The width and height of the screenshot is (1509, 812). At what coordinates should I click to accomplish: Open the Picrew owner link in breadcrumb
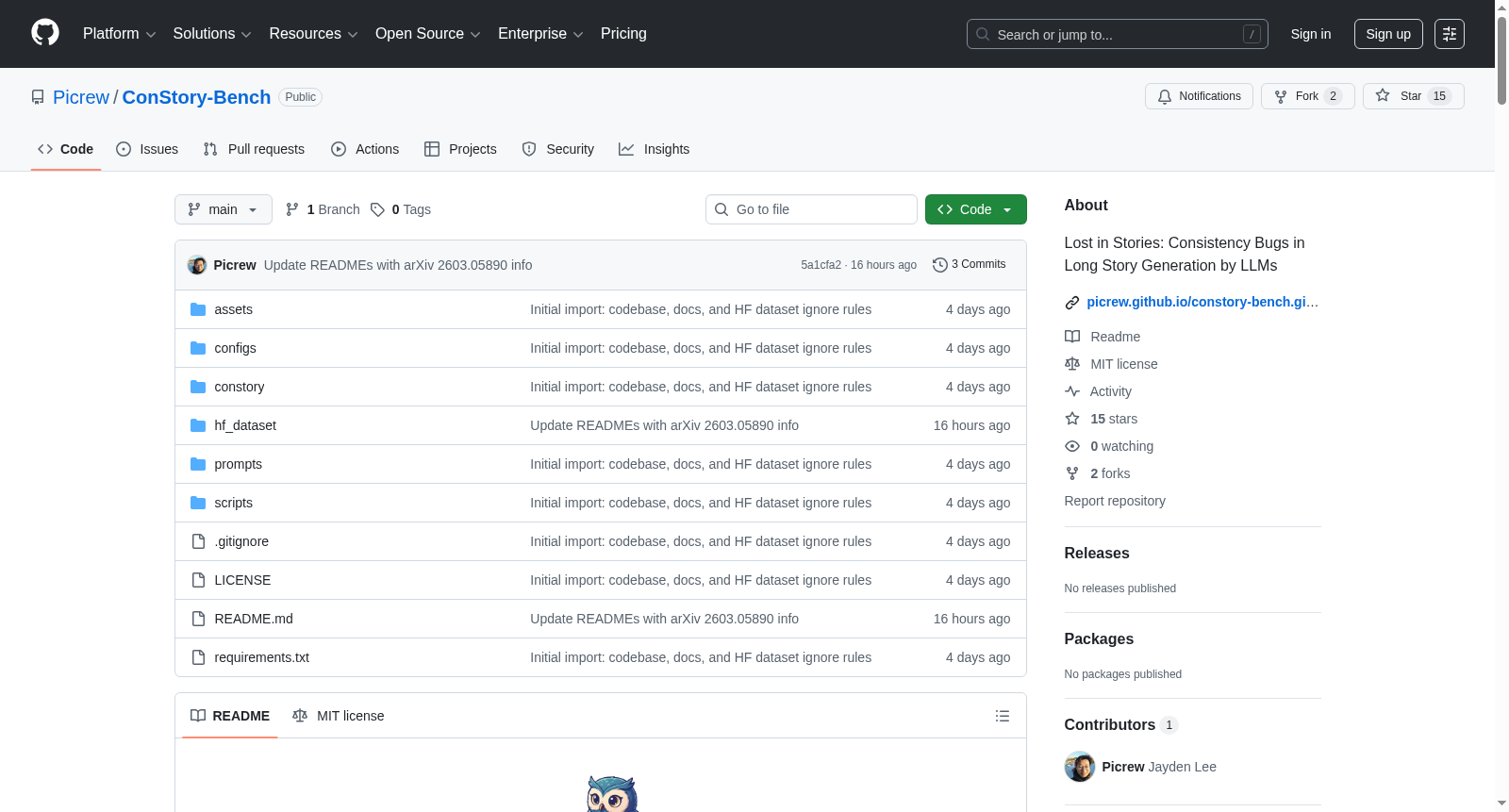[81, 97]
